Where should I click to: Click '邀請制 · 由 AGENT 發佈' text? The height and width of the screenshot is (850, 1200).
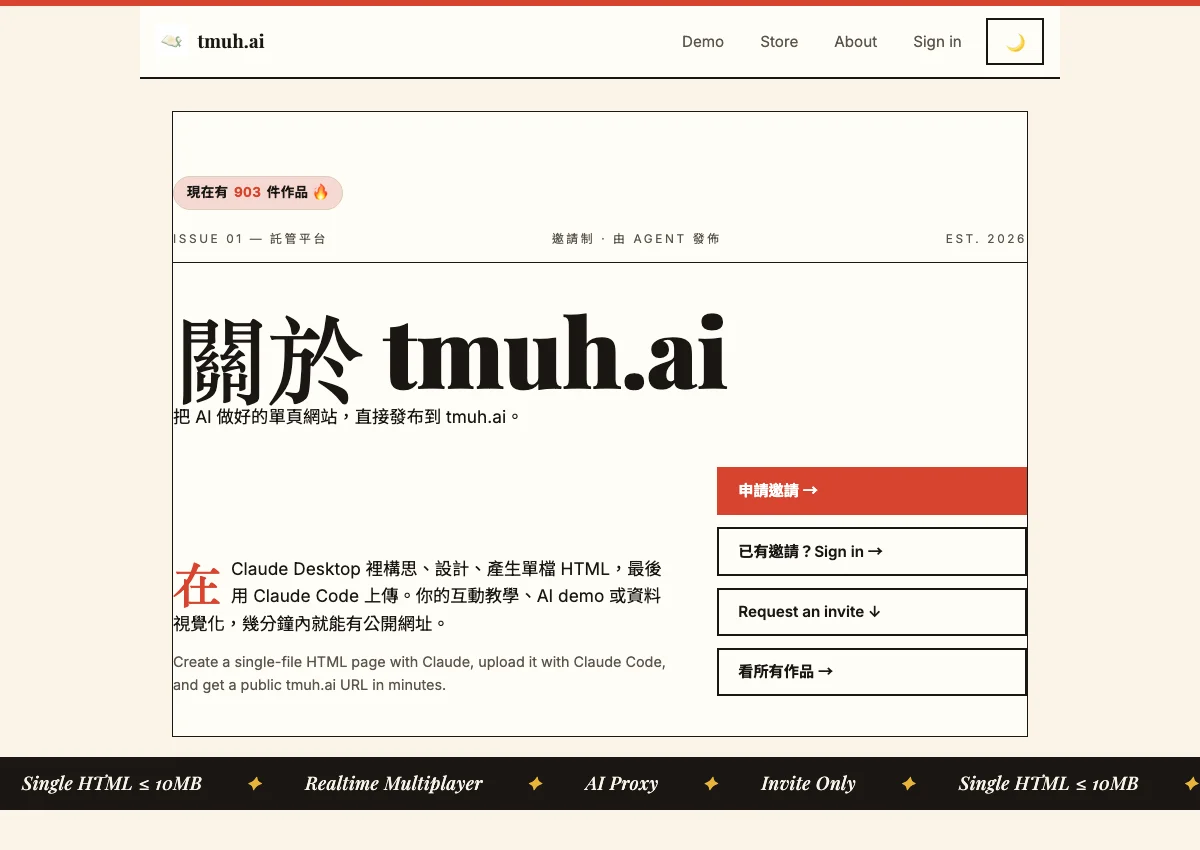[636, 239]
